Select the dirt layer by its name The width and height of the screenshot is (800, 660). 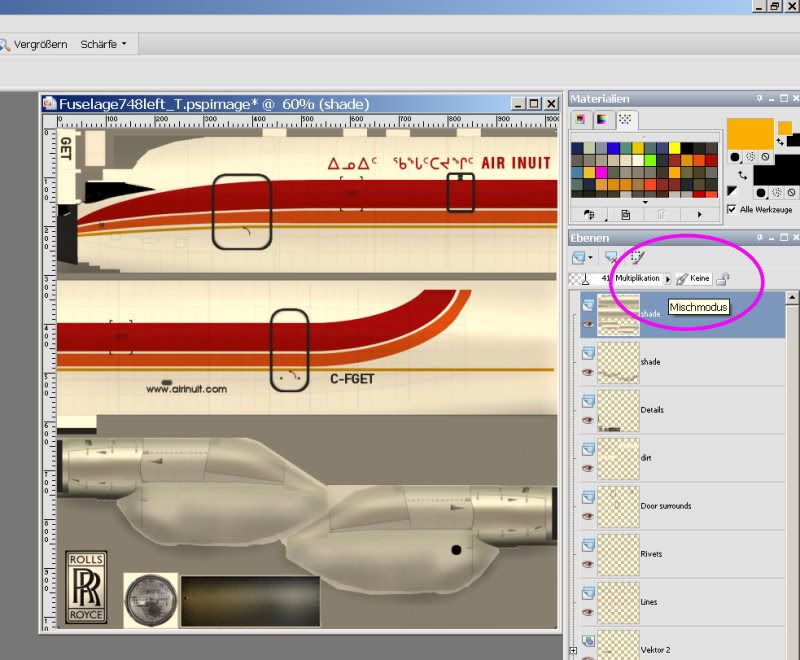[x=646, y=458]
